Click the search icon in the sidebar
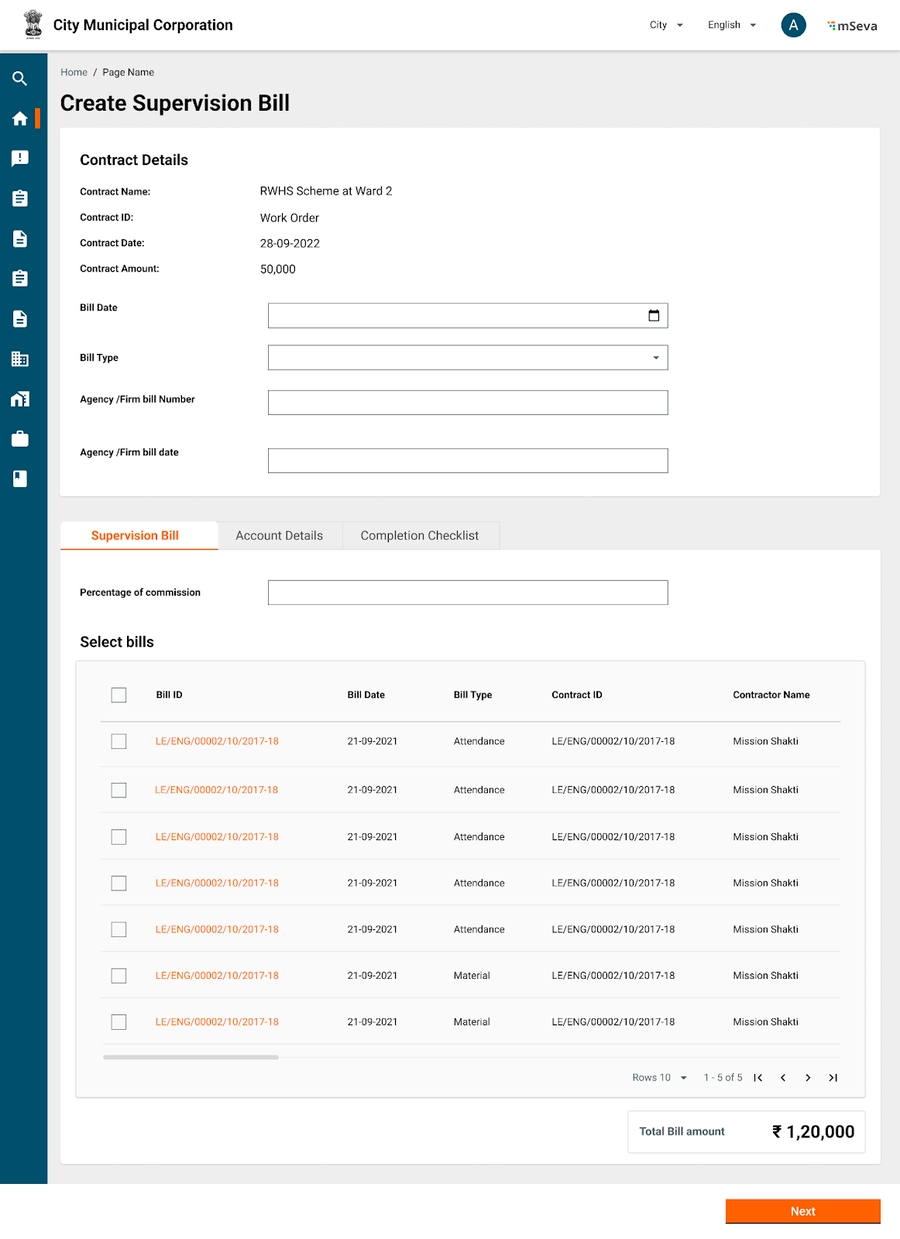The height and width of the screenshot is (1239, 900). click(x=19, y=79)
